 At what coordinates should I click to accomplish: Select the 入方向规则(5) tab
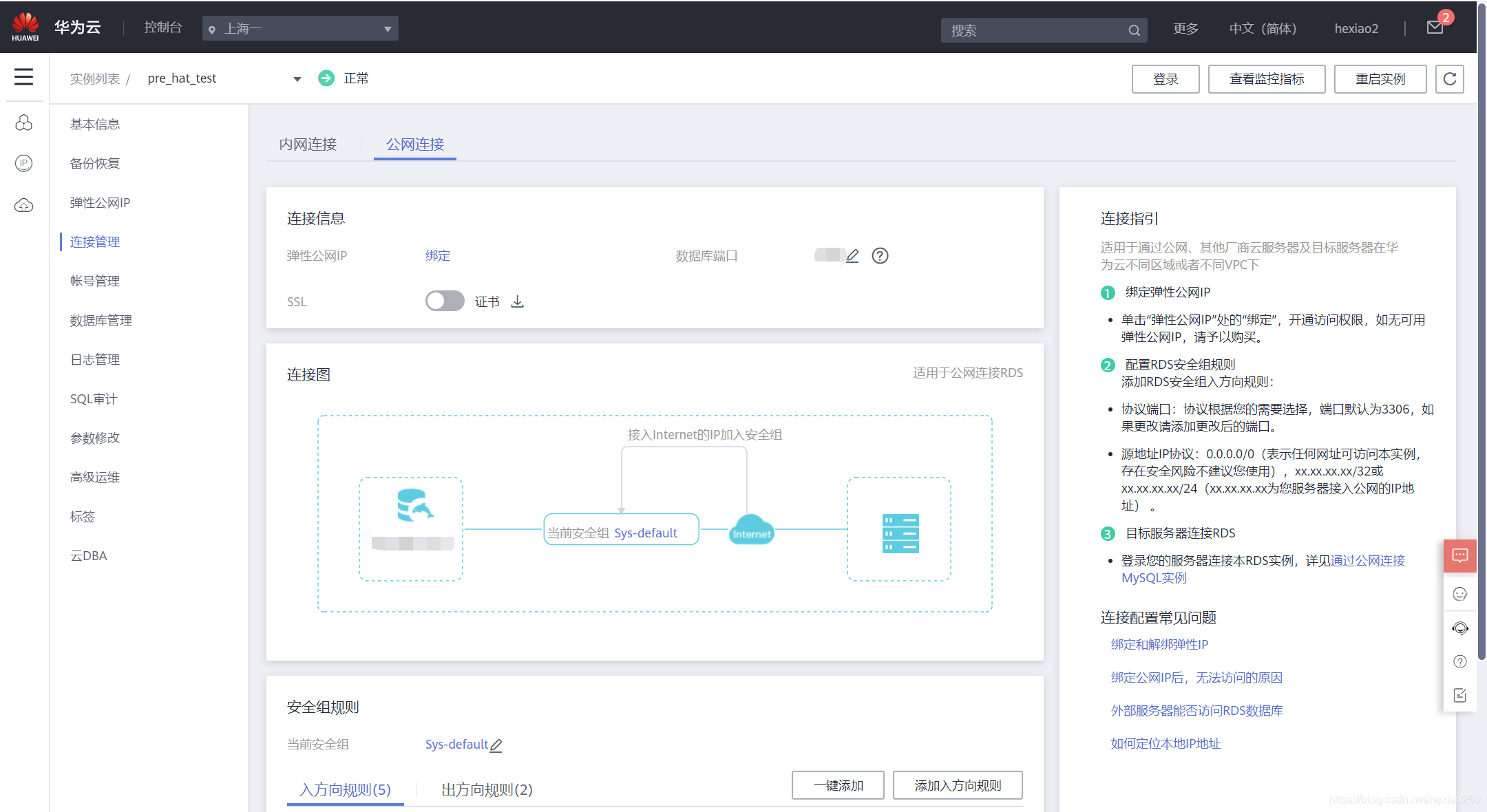(x=345, y=789)
